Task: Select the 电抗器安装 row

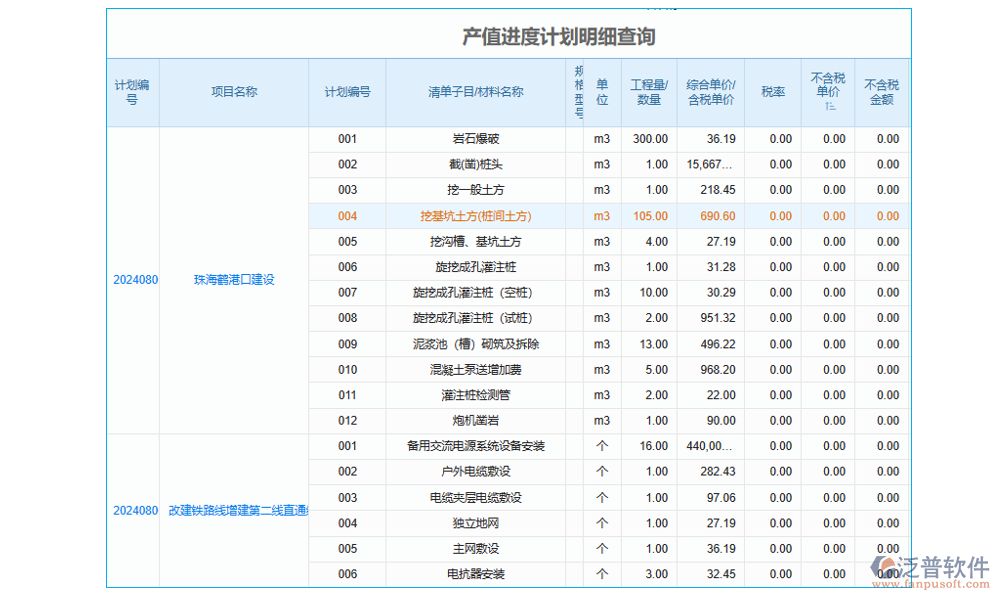Action: (x=475, y=574)
